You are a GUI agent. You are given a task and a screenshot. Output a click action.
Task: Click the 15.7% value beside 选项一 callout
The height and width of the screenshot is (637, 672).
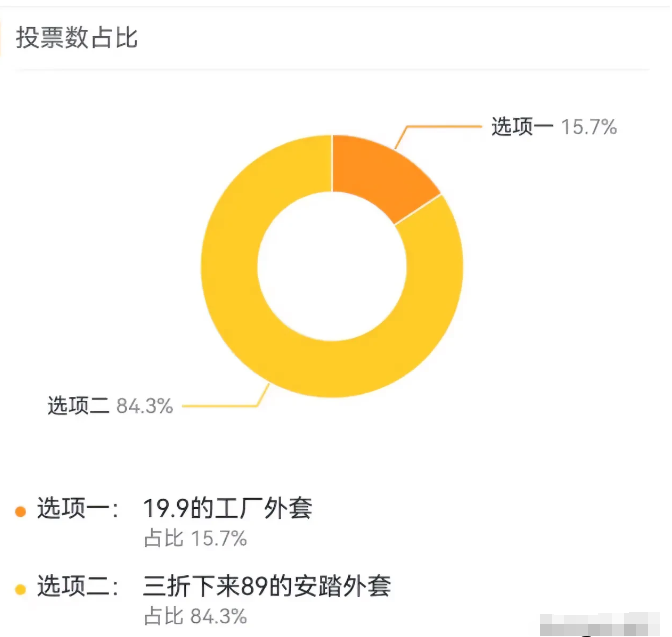(589, 127)
